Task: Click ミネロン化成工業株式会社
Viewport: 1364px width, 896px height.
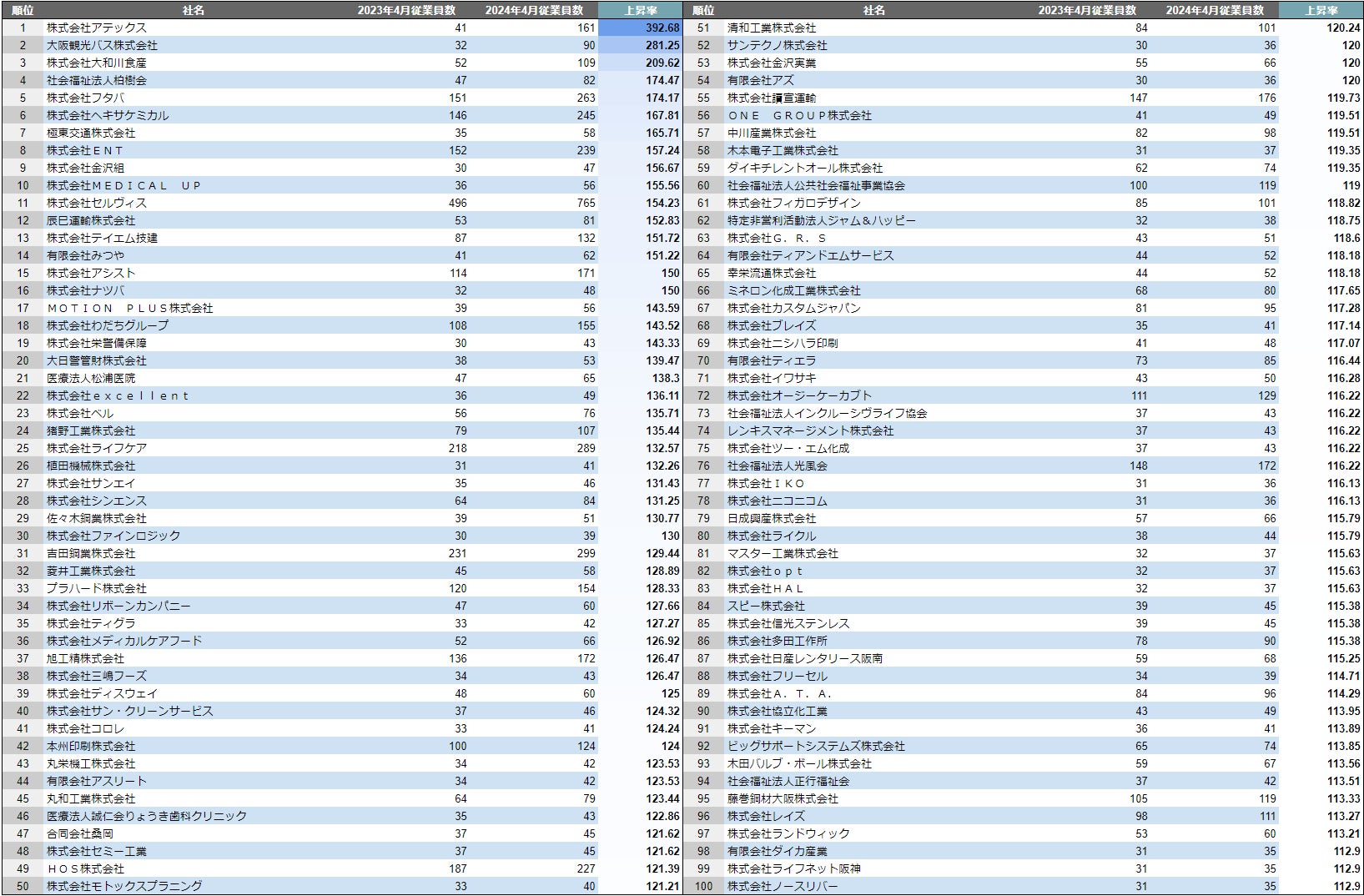Action: point(794,290)
